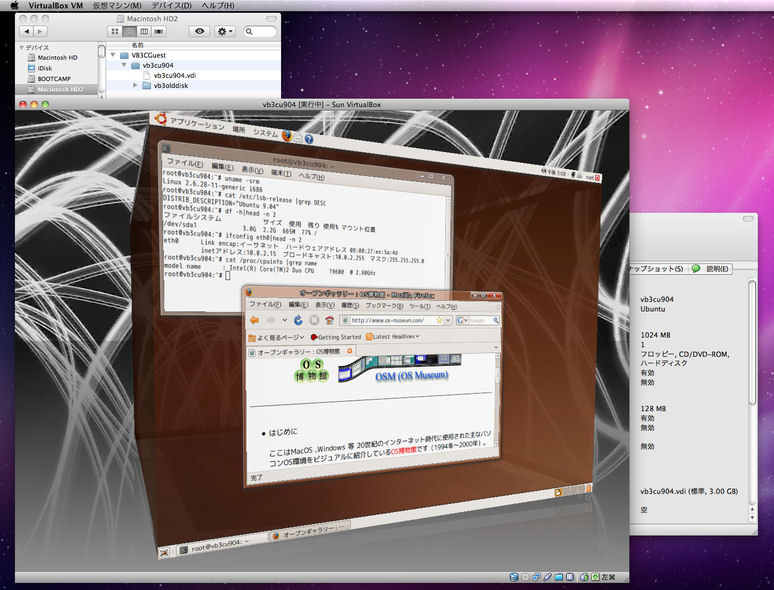
Task: Collapse the vb3cu904 folder in Finder
Action: pyautogui.click(x=124, y=65)
